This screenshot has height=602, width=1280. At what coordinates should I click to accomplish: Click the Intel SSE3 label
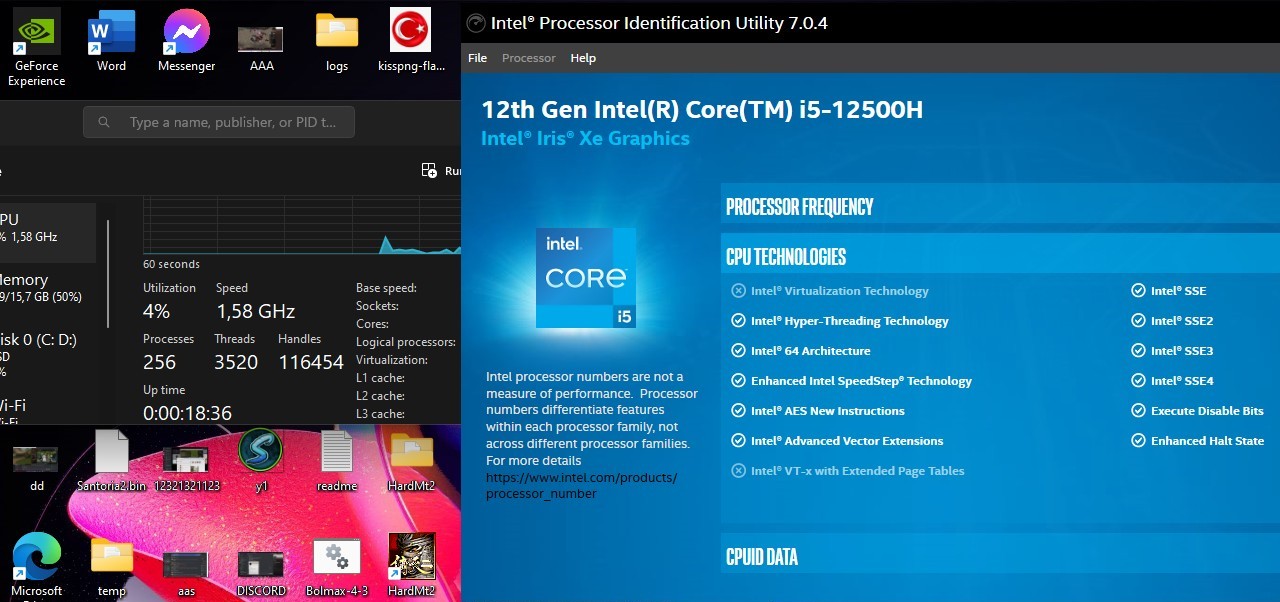pyautogui.click(x=1182, y=351)
